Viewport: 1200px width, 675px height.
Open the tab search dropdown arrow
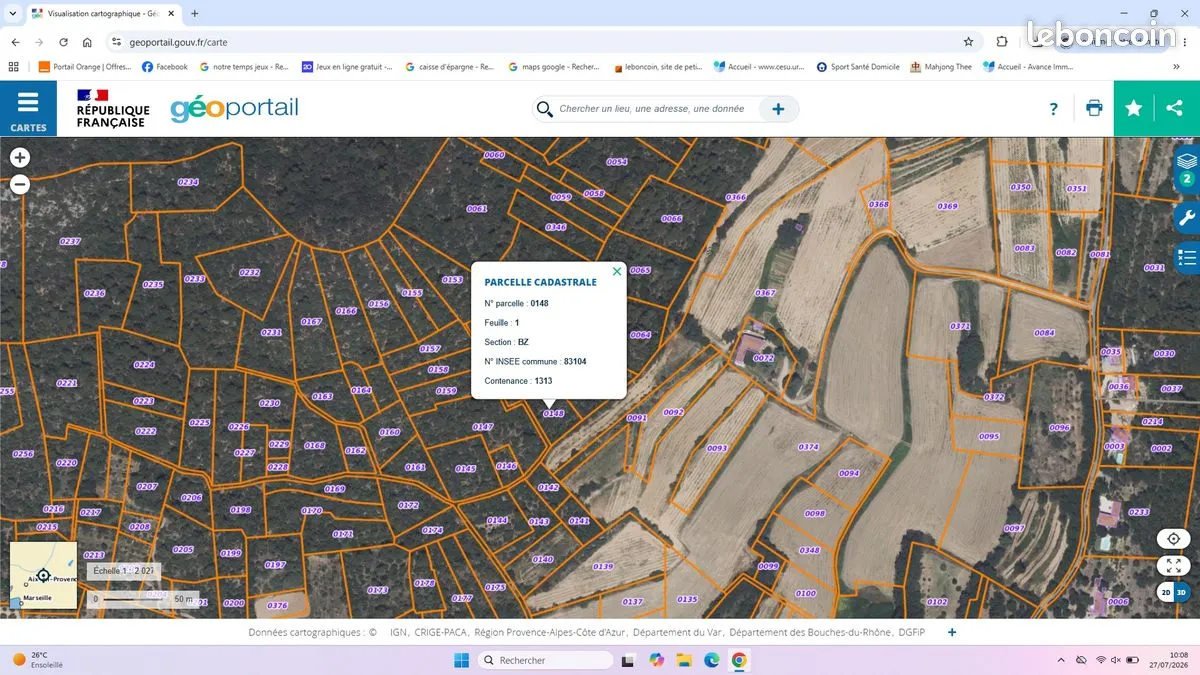click(x=12, y=14)
